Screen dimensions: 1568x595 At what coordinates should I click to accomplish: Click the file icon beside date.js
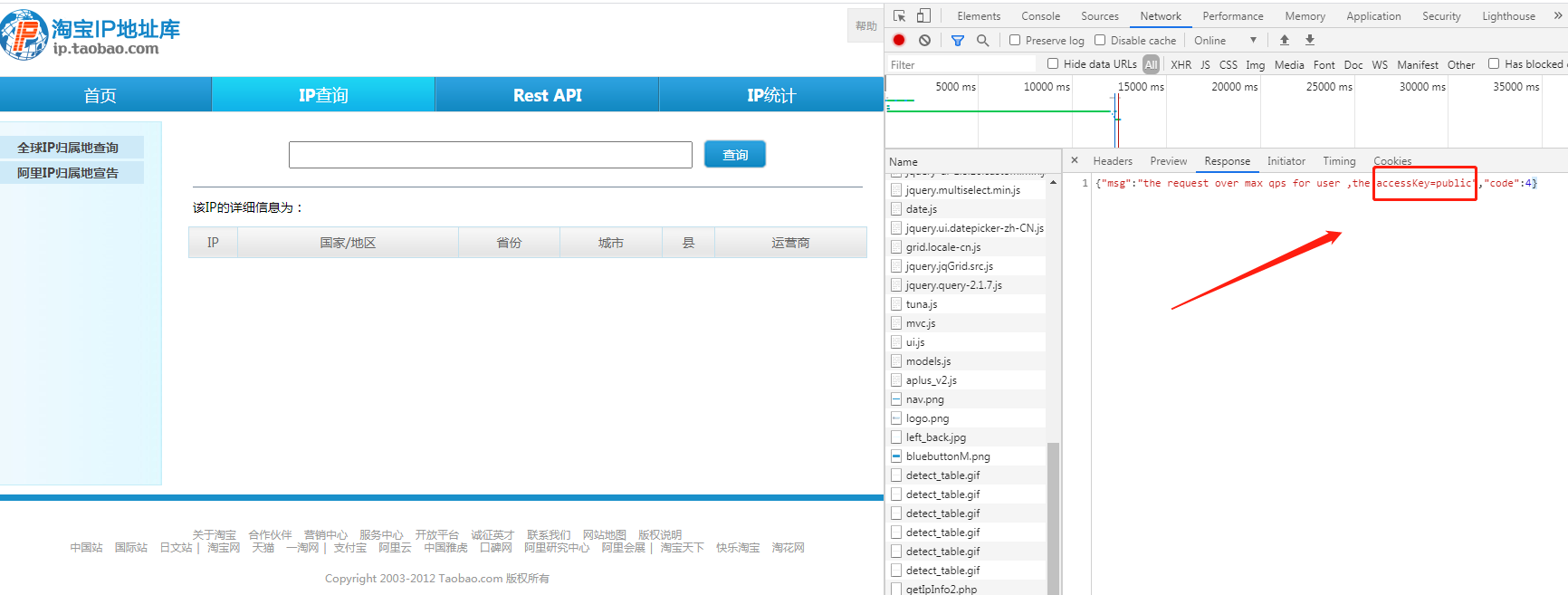(x=896, y=209)
